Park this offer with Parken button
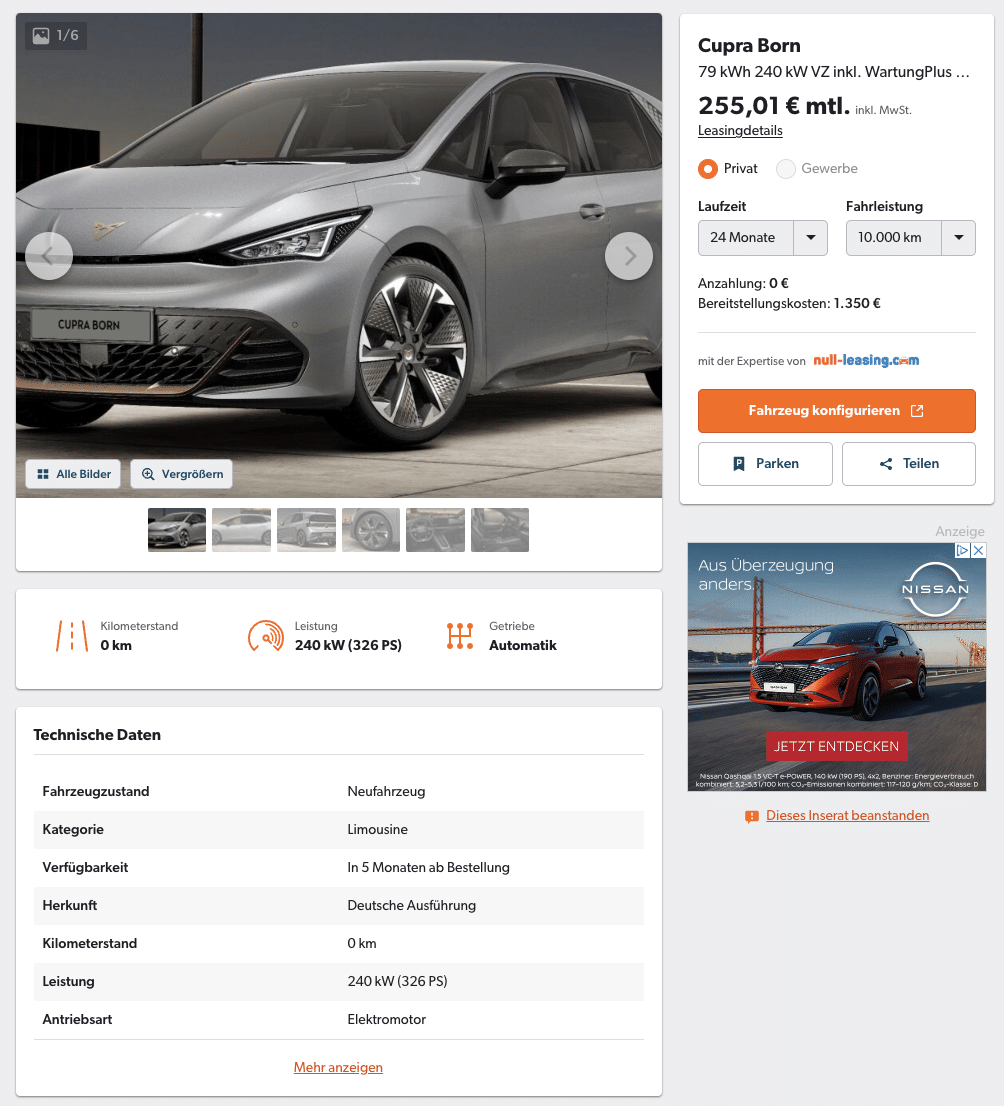Viewport: 1004px width, 1106px height. (766, 463)
